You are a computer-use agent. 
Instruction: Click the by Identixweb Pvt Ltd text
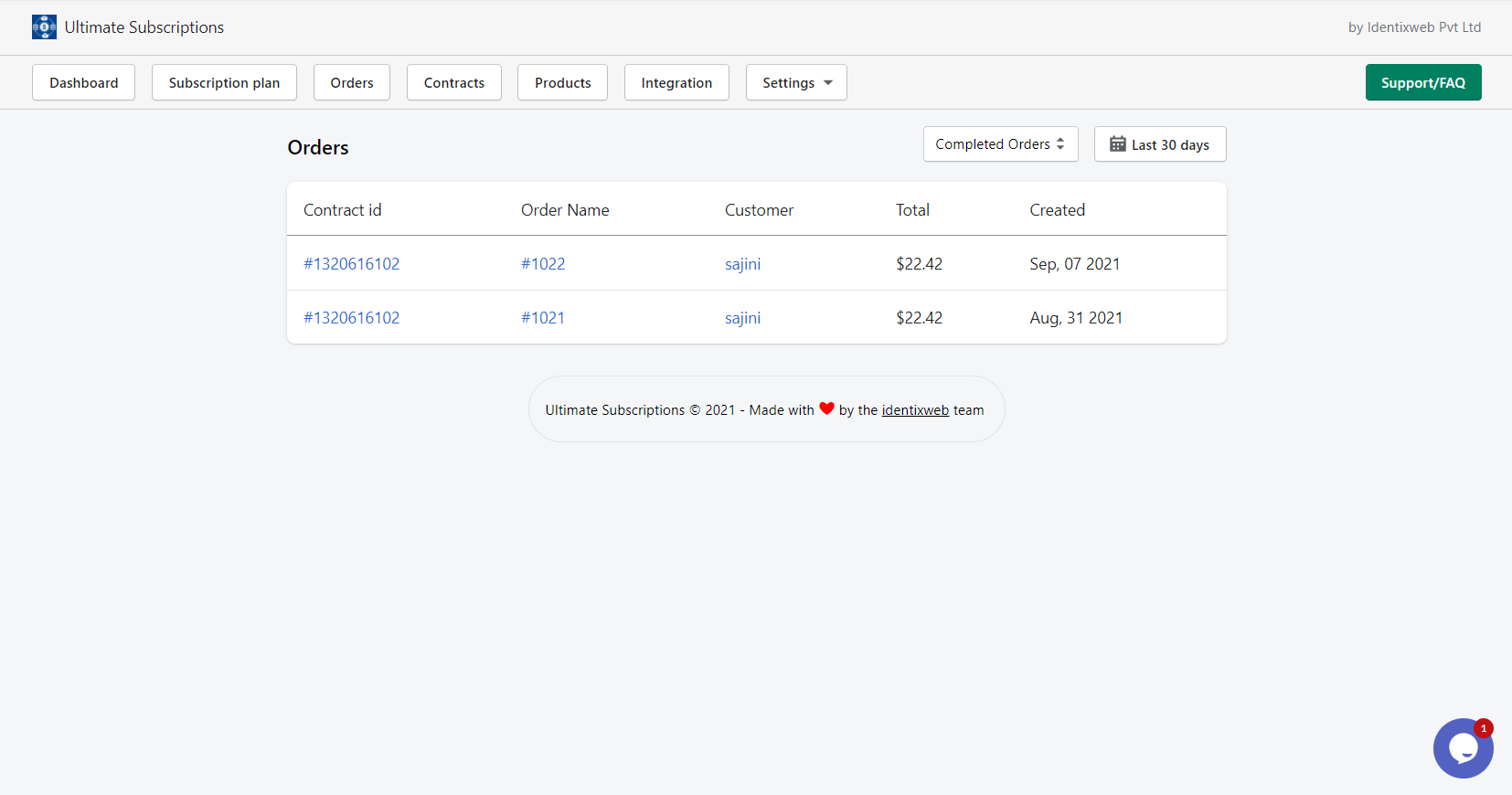pos(1414,27)
